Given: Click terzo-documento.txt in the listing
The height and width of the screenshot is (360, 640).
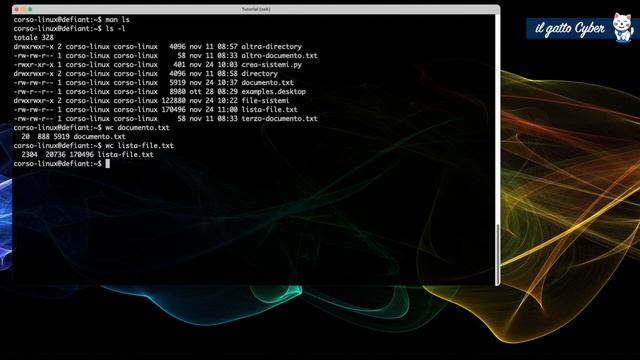Looking at the screenshot, I should (x=279, y=118).
